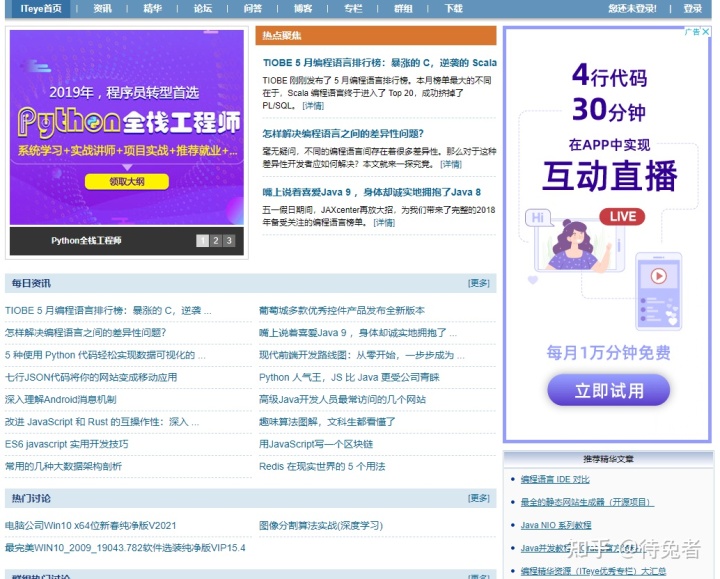
Task: Expand 每日资讯 with the [更多] link
Action: coord(479,283)
